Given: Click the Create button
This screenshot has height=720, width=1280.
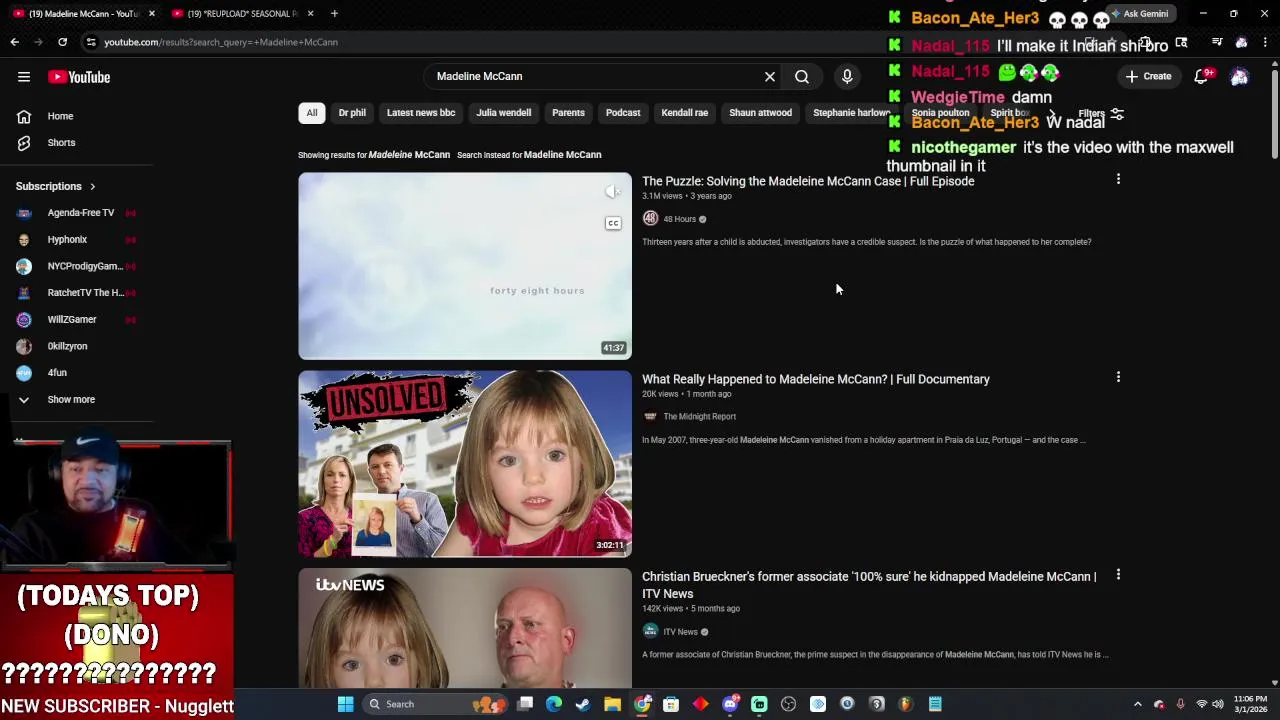Looking at the screenshot, I should [x=1147, y=77].
